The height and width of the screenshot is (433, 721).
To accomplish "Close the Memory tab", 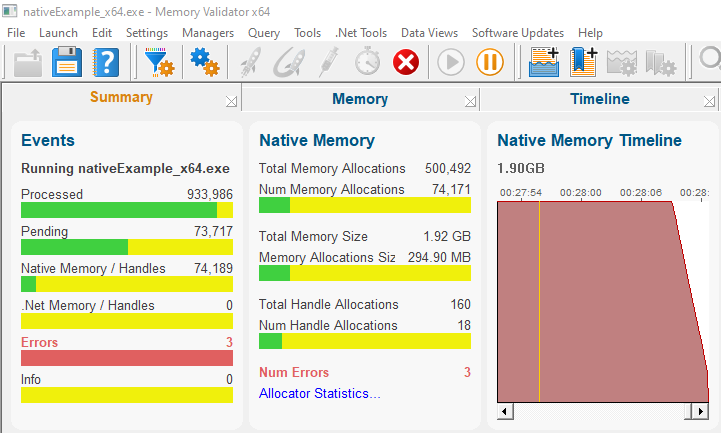I will 470,102.
